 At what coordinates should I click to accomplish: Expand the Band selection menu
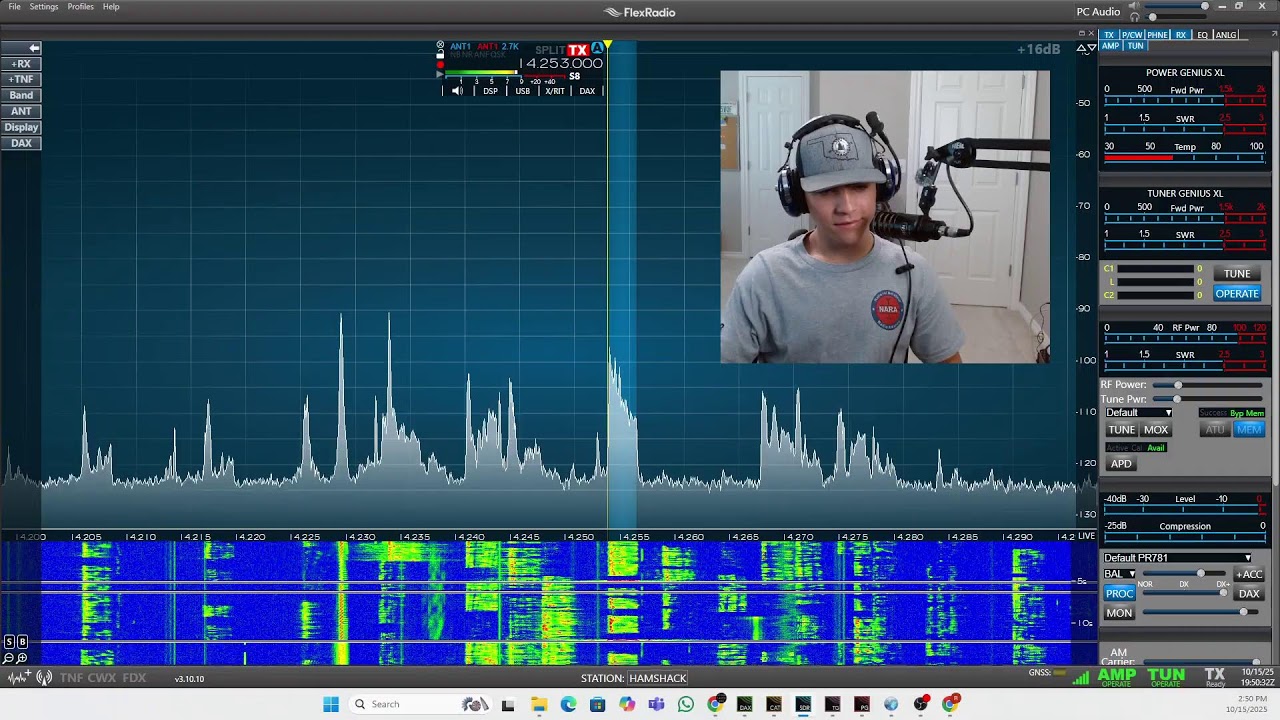pyautogui.click(x=21, y=95)
